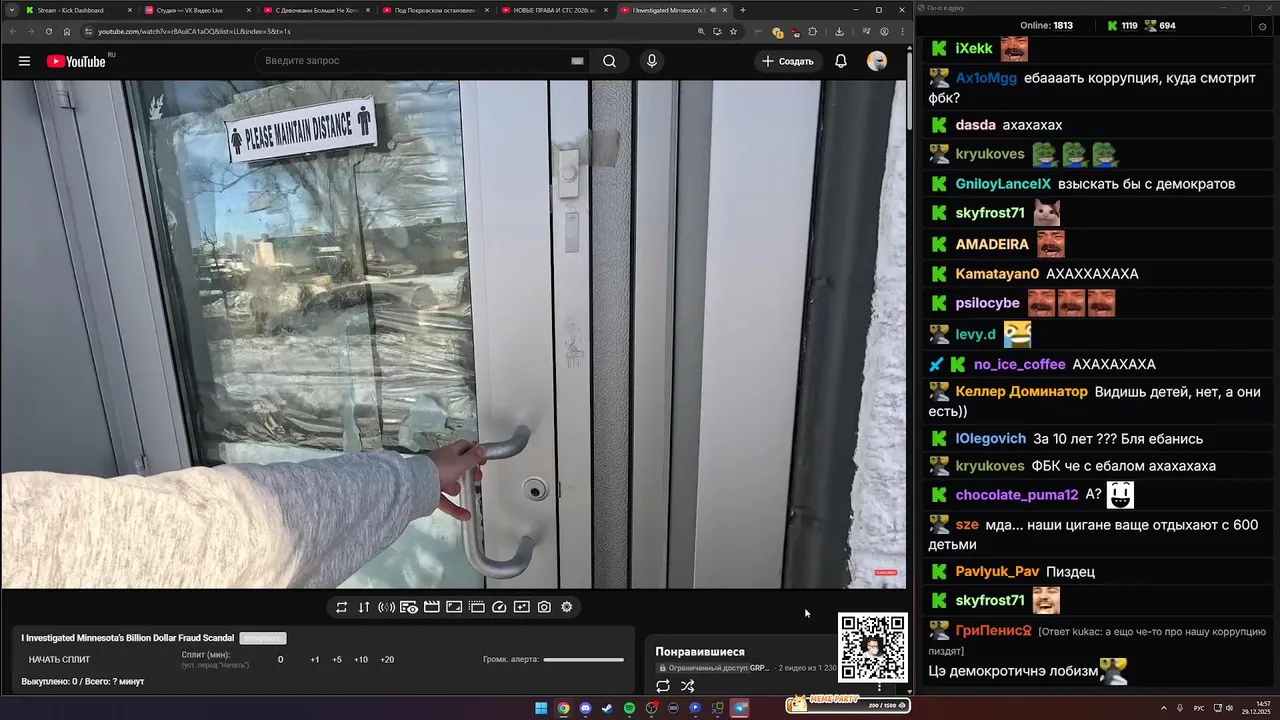This screenshot has height=720, width=1280.
Task: Add +5 minutes to the split
Action: click(x=337, y=660)
